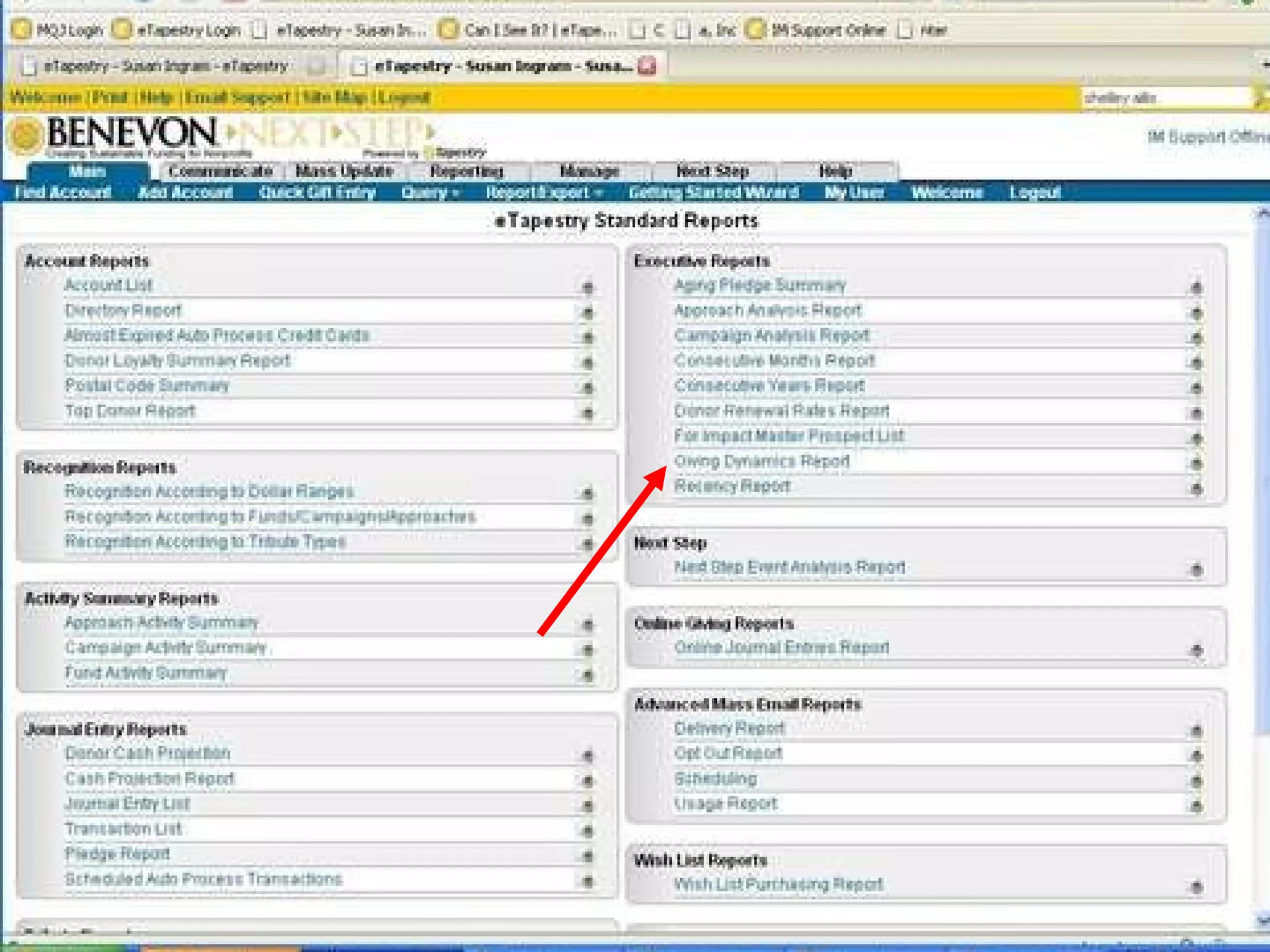Select the Mass Update tab

pos(345,171)
